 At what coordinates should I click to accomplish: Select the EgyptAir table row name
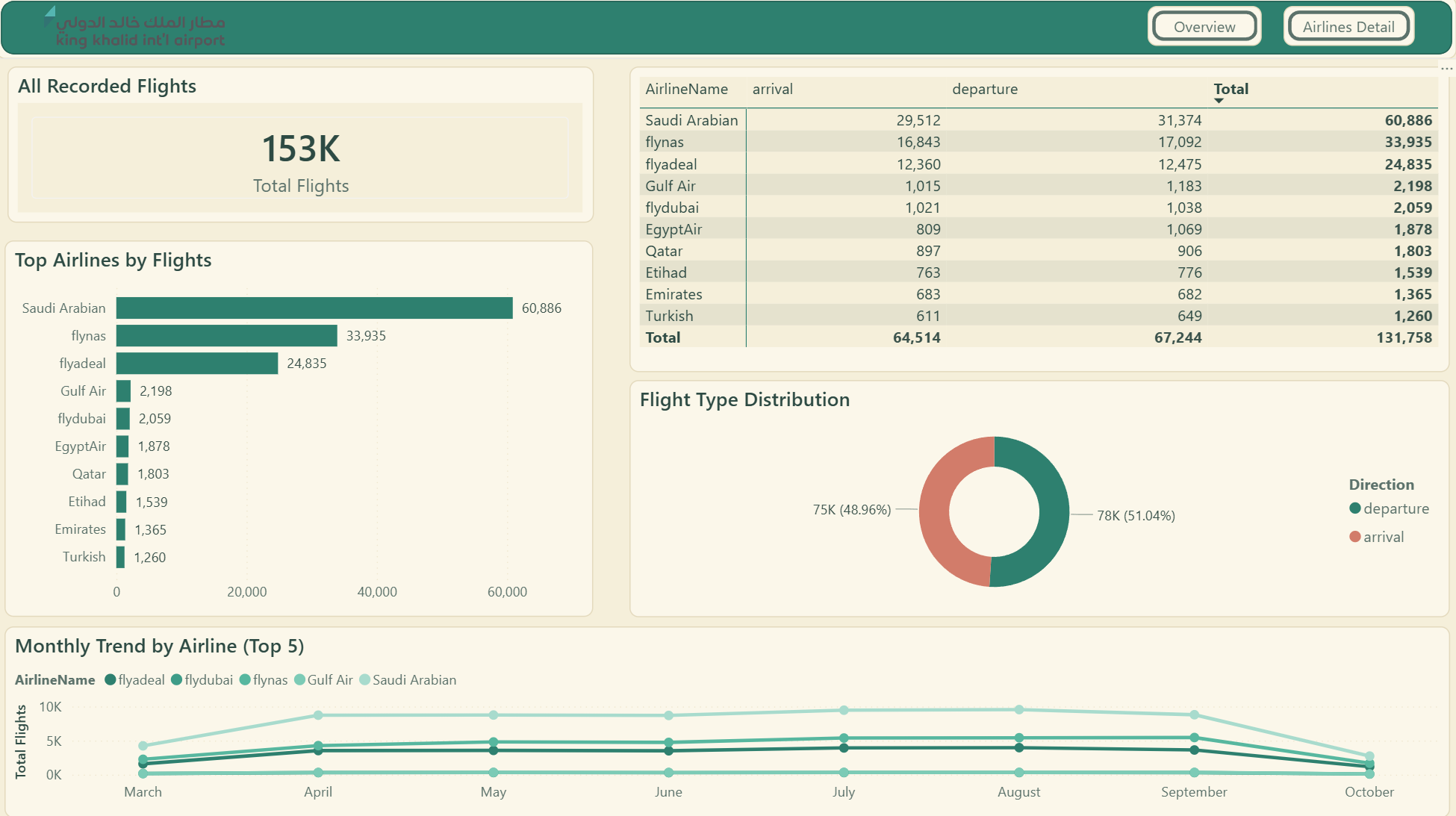(x=673, y=229)
